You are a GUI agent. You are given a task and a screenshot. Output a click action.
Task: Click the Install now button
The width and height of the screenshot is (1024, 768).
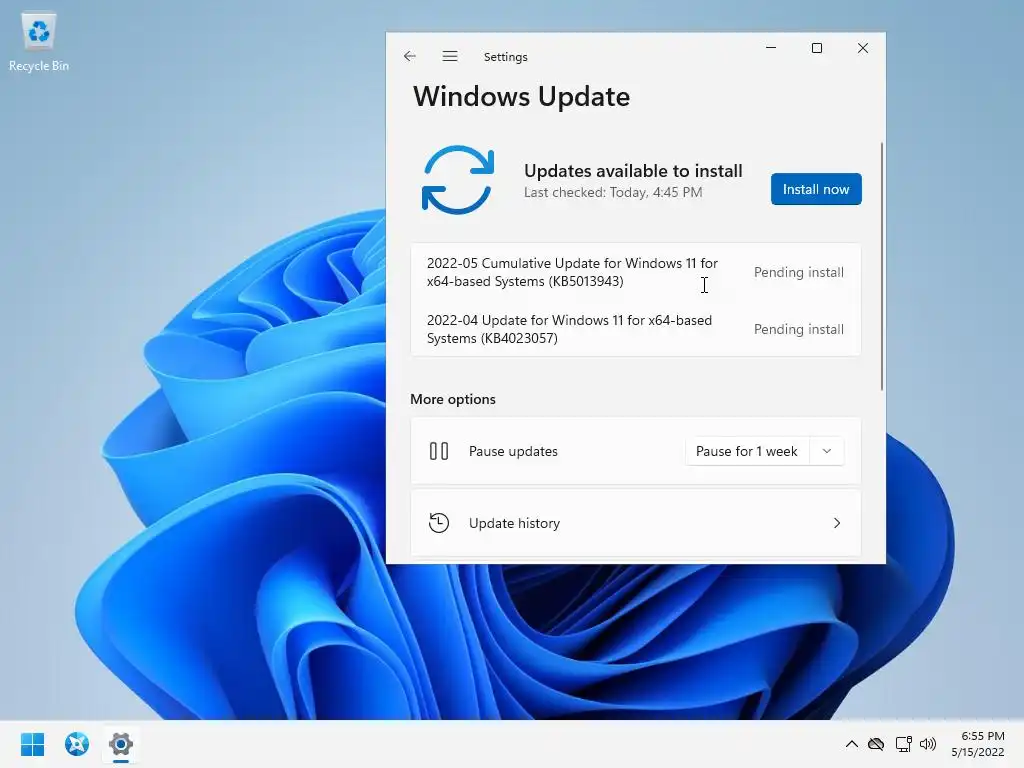pyautogui.click(x=816, y=189)
